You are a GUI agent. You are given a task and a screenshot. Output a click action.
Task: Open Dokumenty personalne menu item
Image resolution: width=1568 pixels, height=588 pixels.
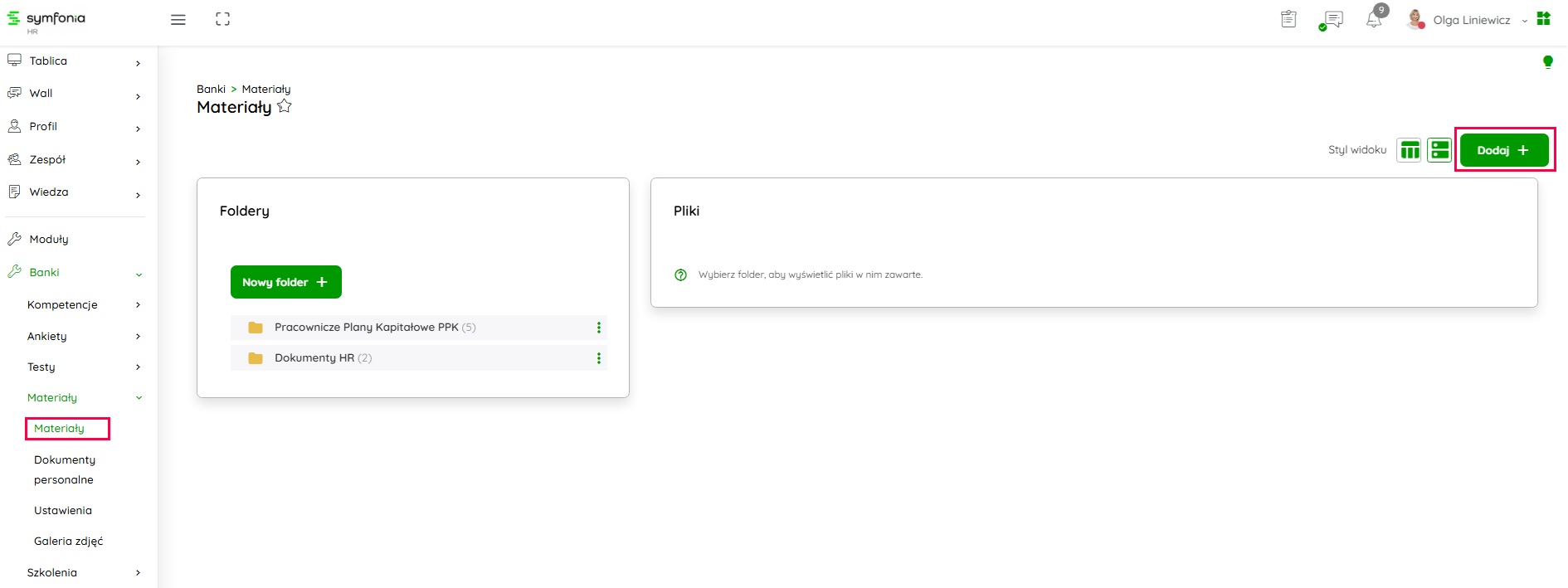point(65,469)
